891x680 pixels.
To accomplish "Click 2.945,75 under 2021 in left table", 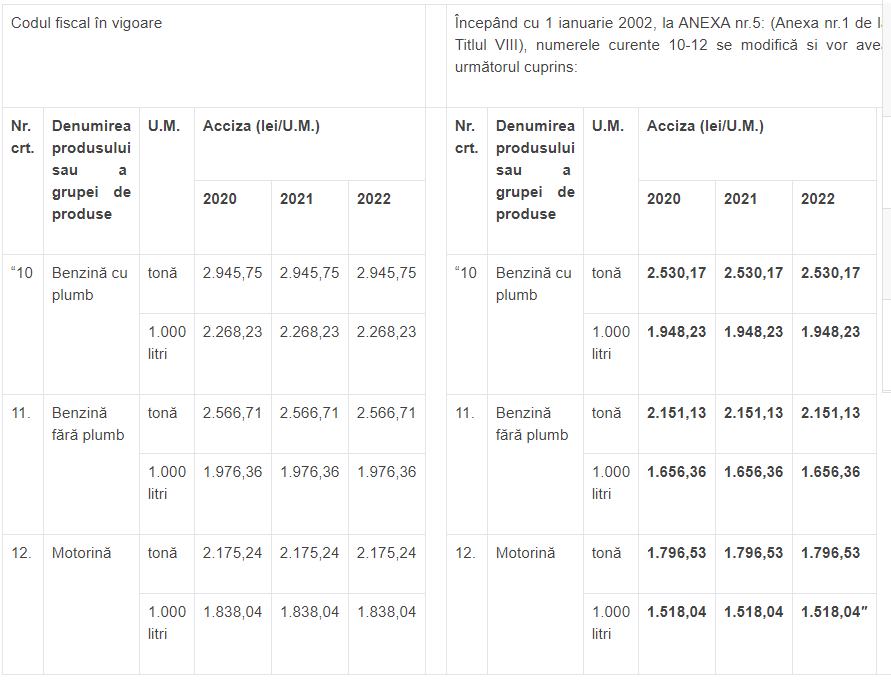I will coord(309,273).
